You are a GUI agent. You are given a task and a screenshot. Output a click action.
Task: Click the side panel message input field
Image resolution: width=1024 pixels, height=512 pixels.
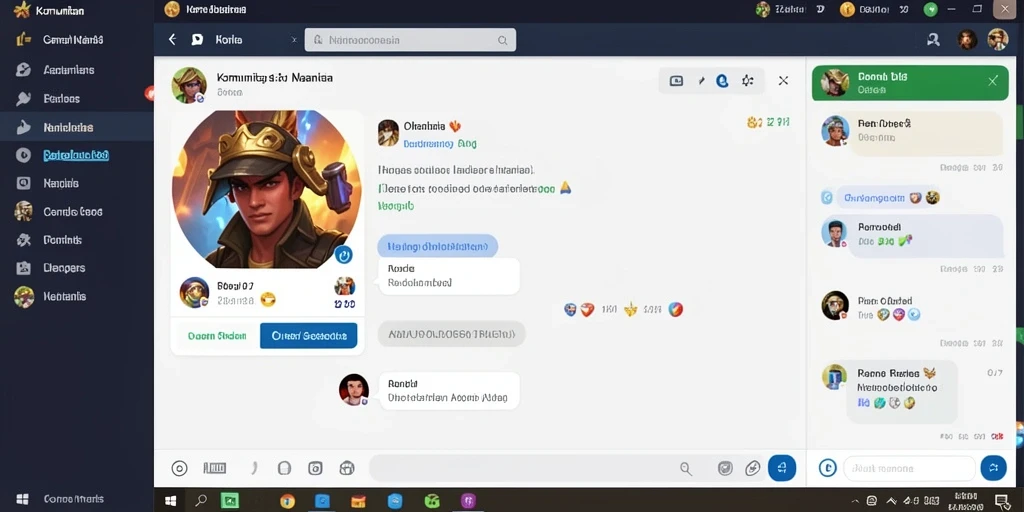tap(910, 468)
